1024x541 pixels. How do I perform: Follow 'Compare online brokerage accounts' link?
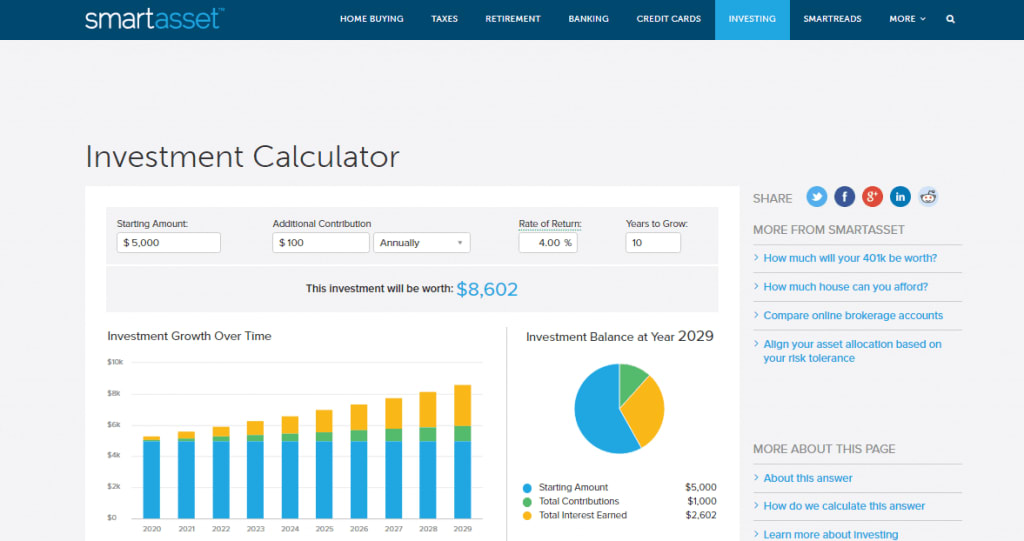pos(853,316)
